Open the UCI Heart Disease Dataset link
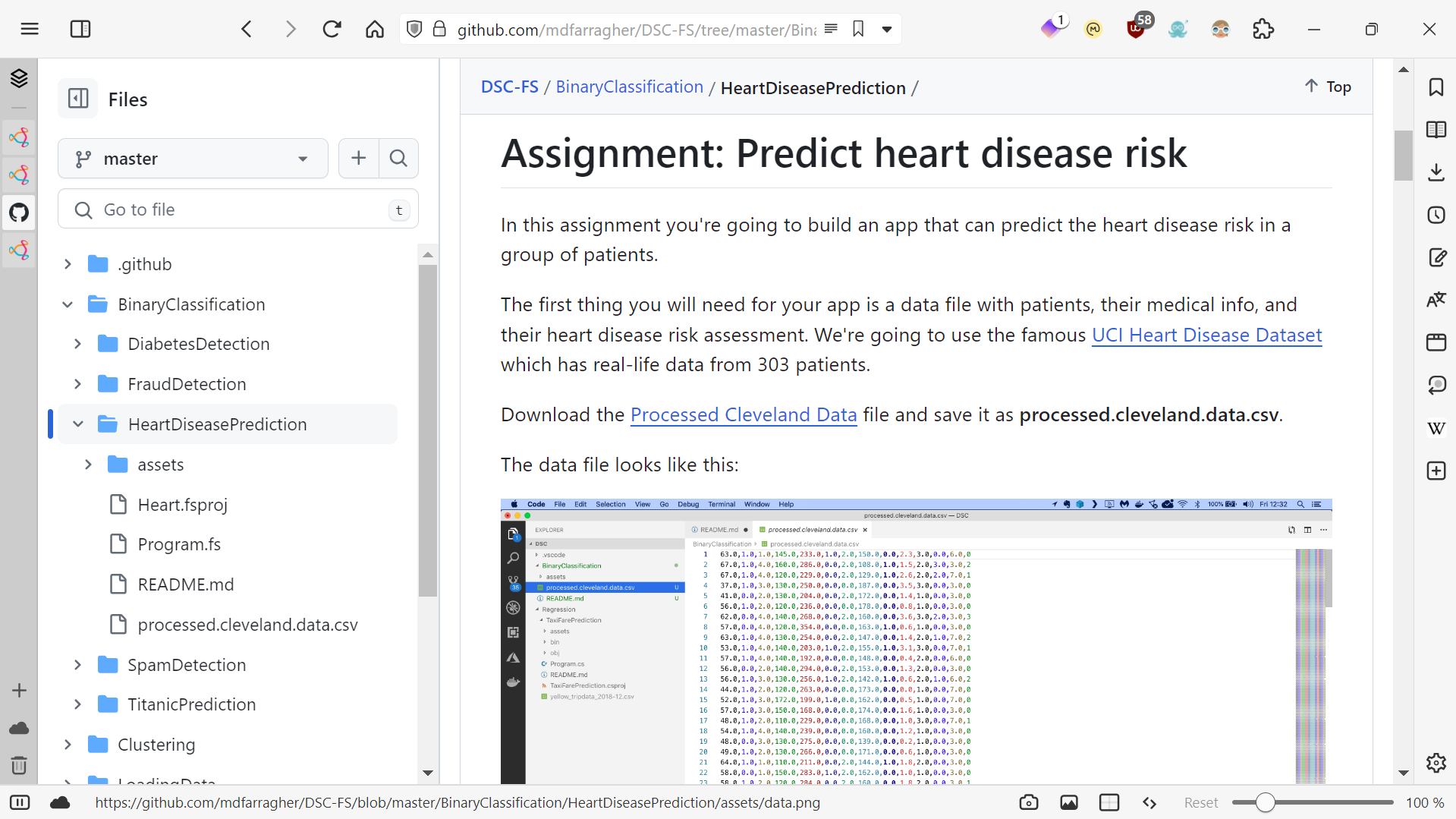This screenshot has height=819, width=1456. pyautogui.click(x=1206, y=335)
